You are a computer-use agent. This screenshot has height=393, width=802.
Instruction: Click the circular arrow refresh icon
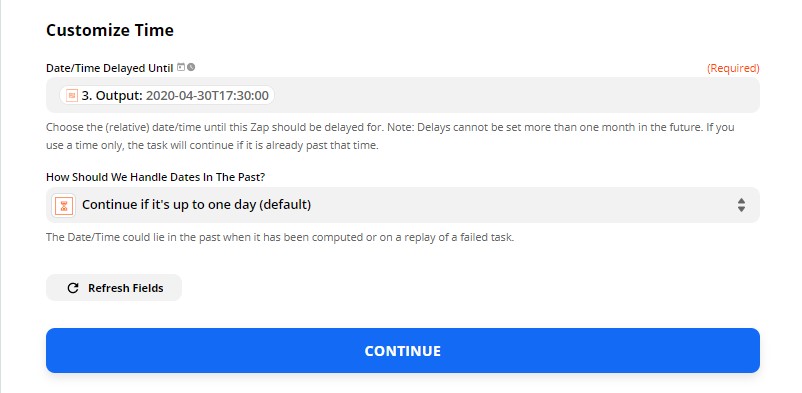[x=73, y=288]
